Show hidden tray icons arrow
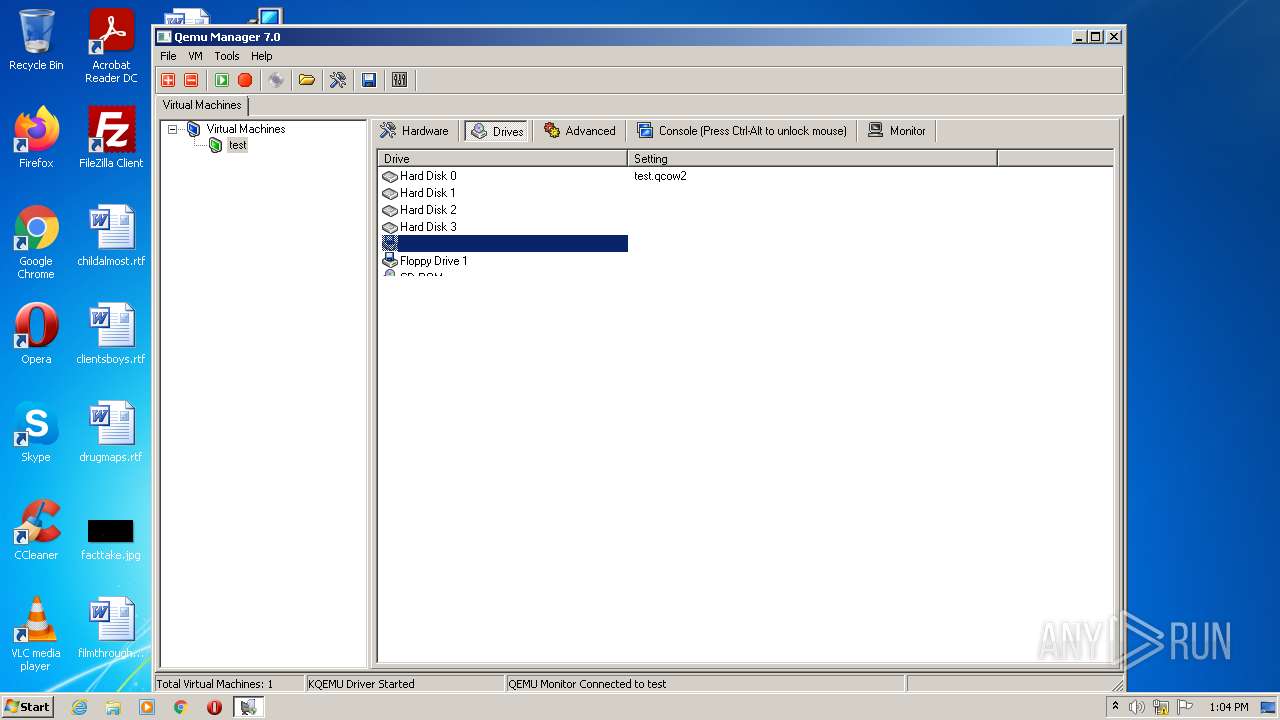Viewport: 1280px width, 720px height. point(1115,706)
